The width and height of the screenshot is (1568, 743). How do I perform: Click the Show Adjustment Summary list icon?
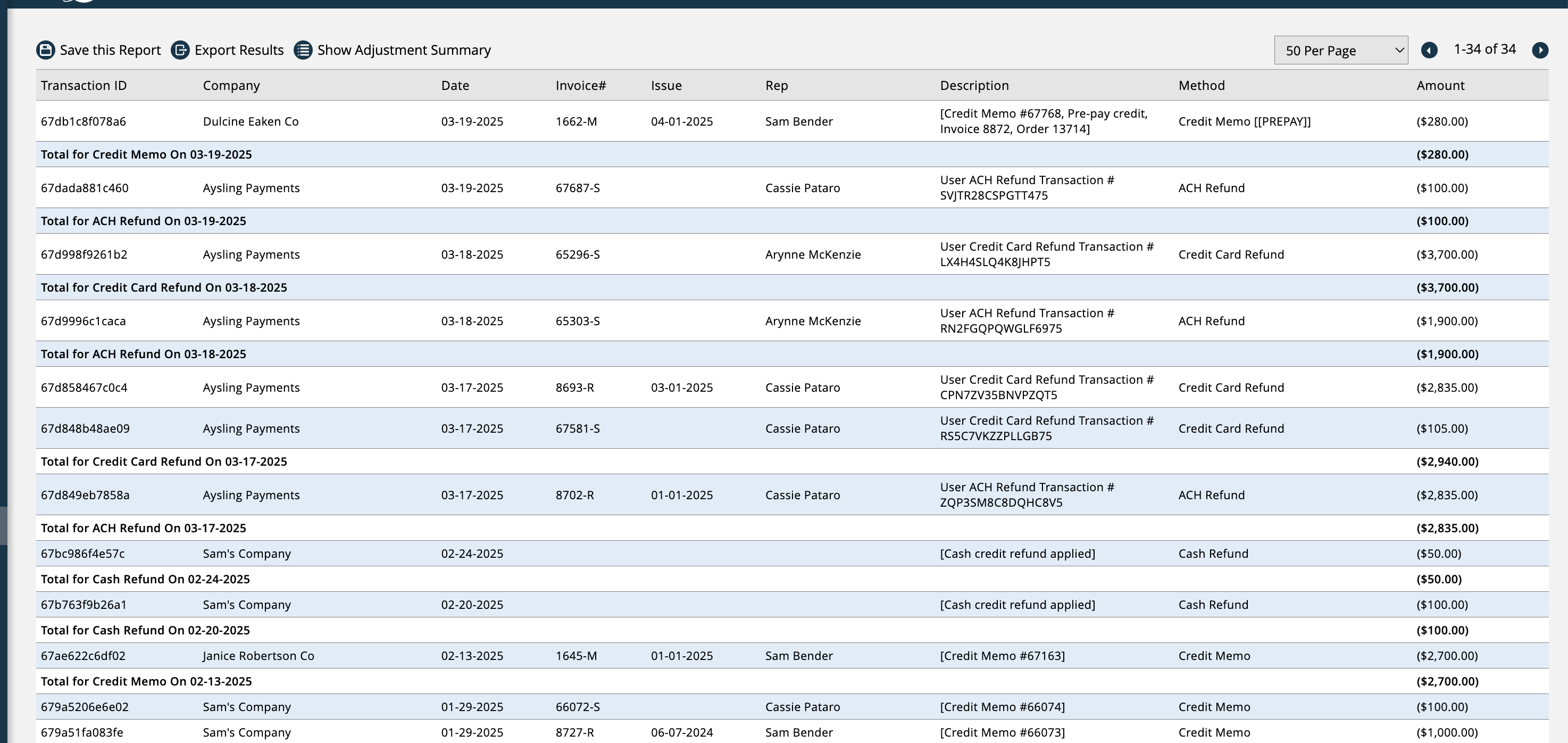pyautogui.click(x=303, y=50)
